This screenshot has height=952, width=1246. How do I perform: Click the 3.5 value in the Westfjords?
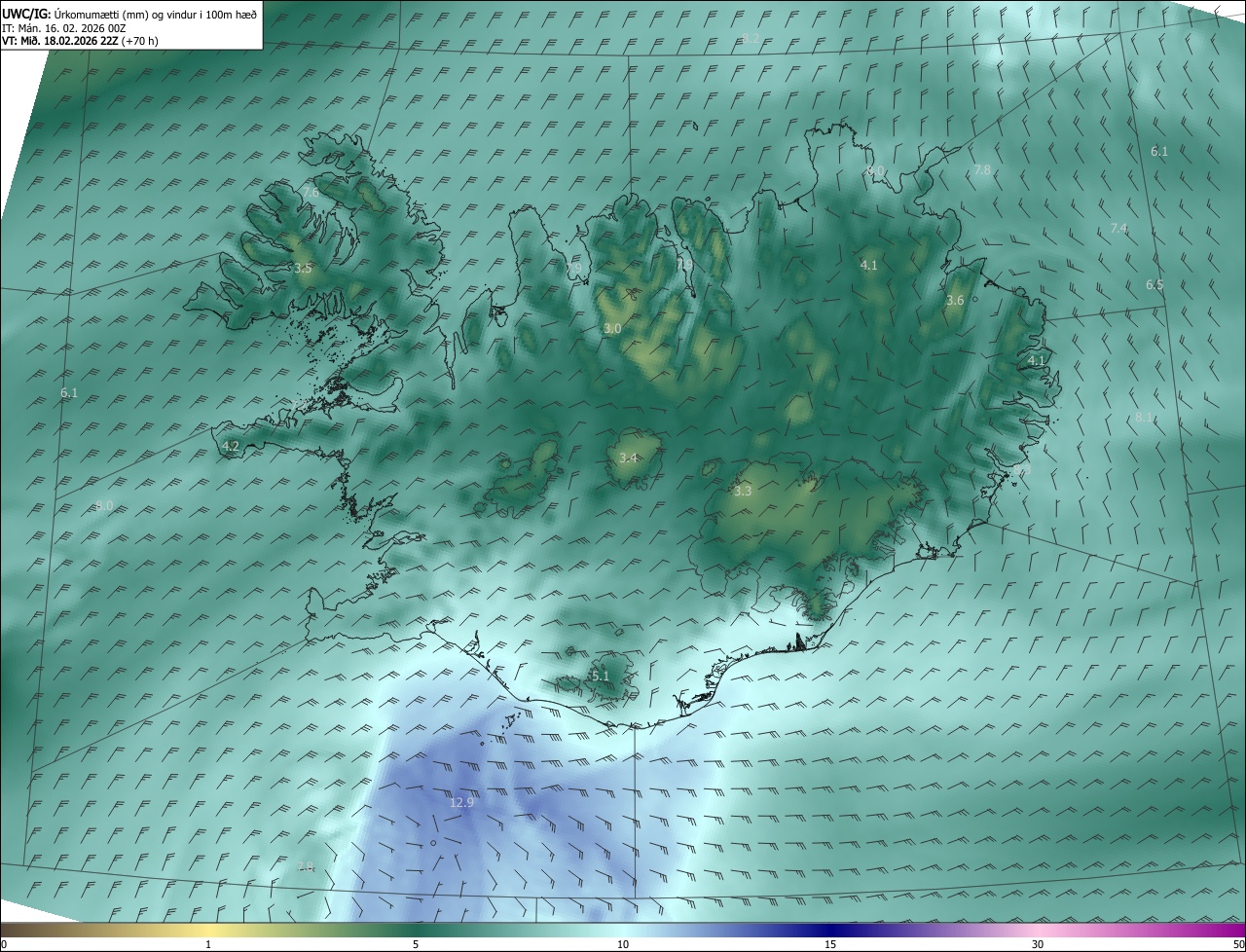(x=303, y=268)
